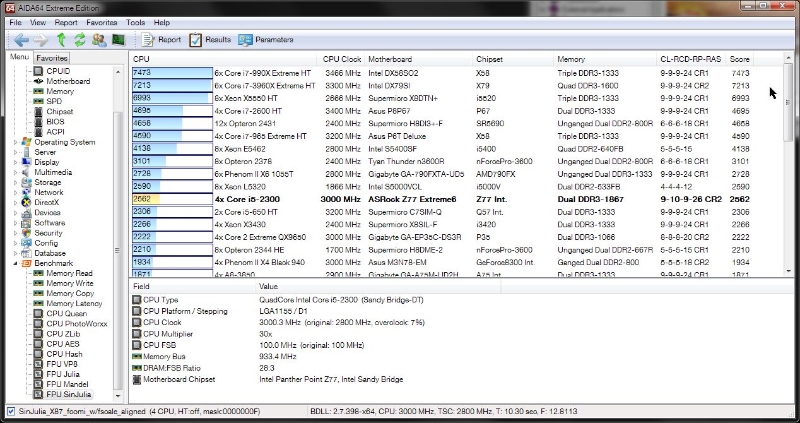Expand the Server node
Image resolution: width=800 pixels, height=423 pixels.
15,152
